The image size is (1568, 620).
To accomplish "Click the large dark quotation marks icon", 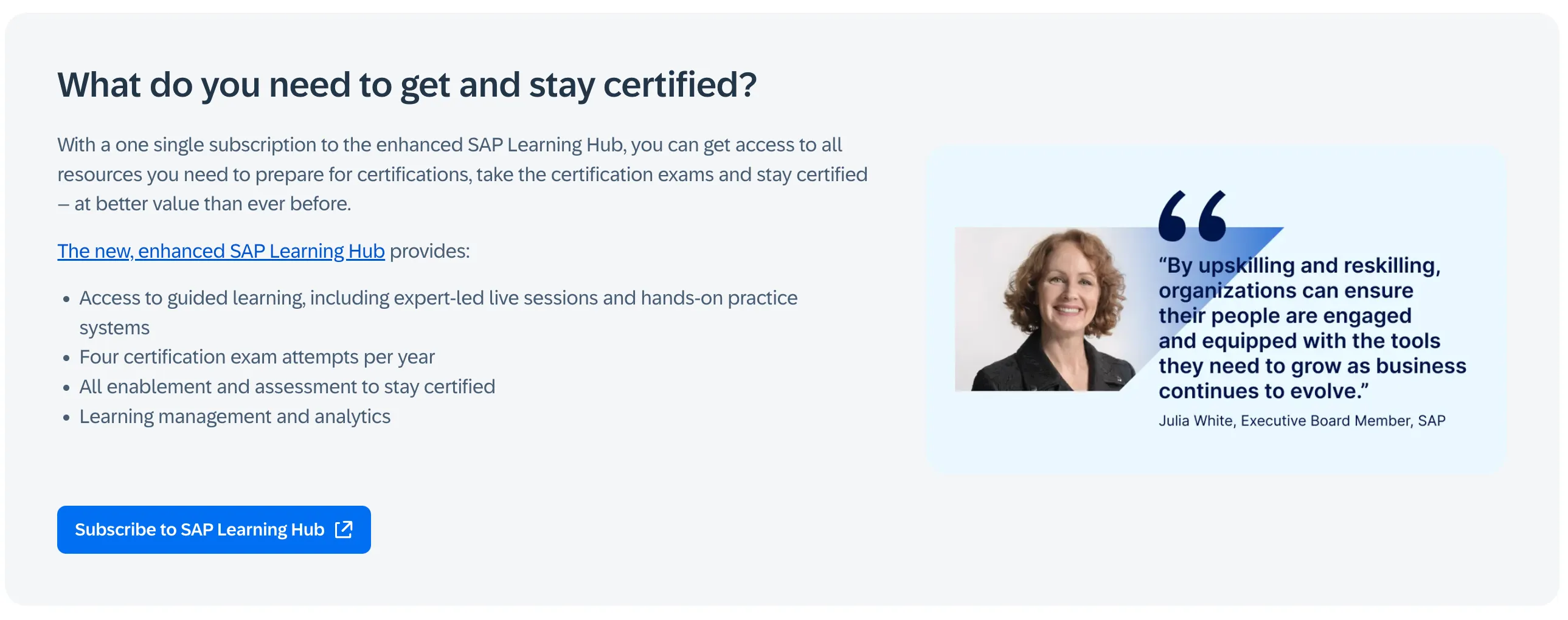I will point(1192,216).
